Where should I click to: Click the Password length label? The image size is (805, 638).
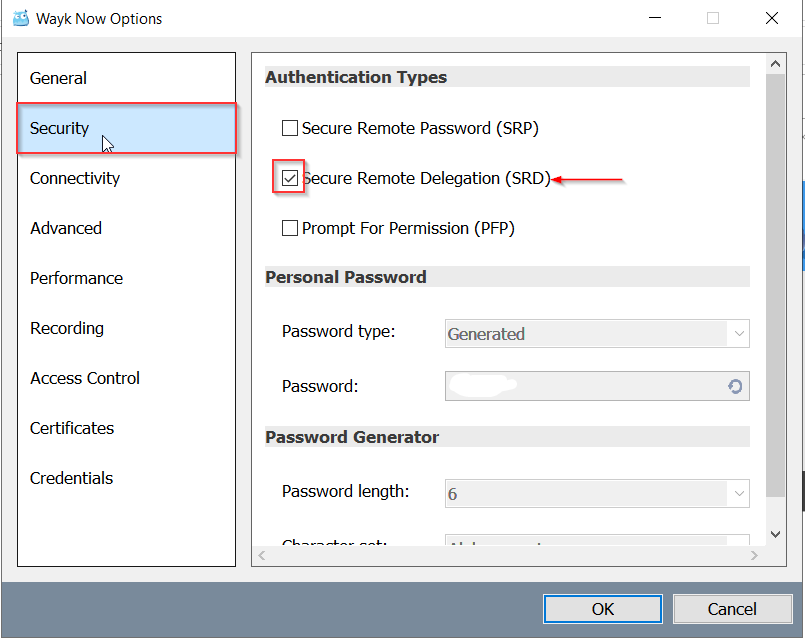(346, 491)
